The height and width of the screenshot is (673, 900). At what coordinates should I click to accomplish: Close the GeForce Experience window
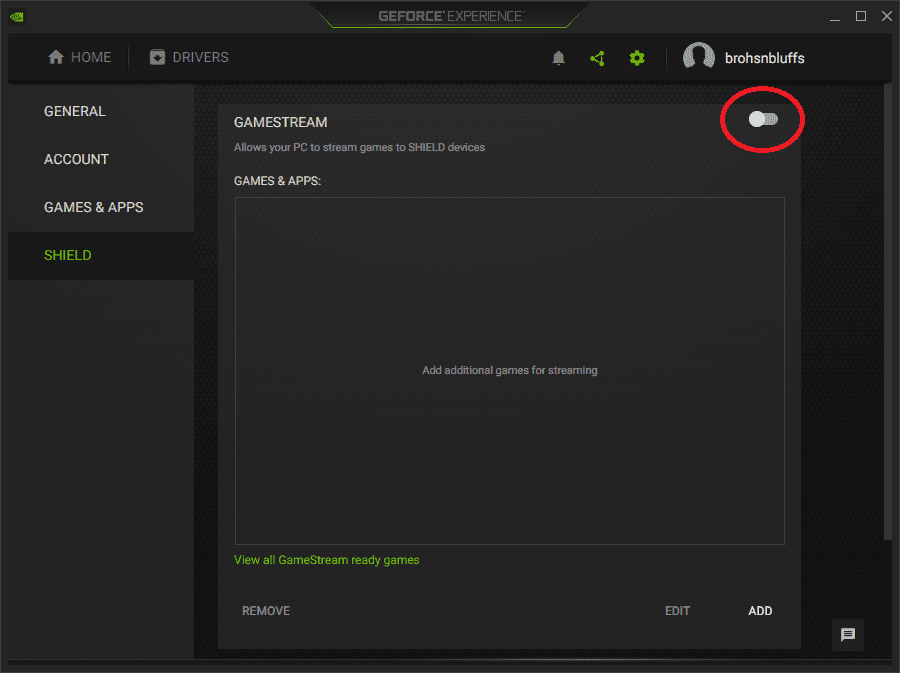[x=886, y=17]
